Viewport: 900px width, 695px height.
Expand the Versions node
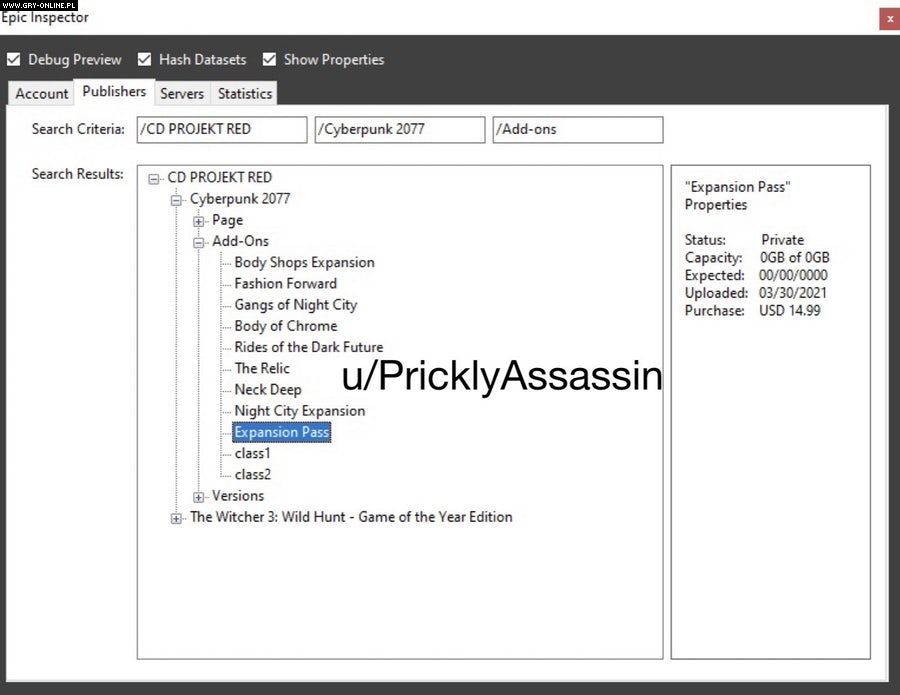coord(199,497)
